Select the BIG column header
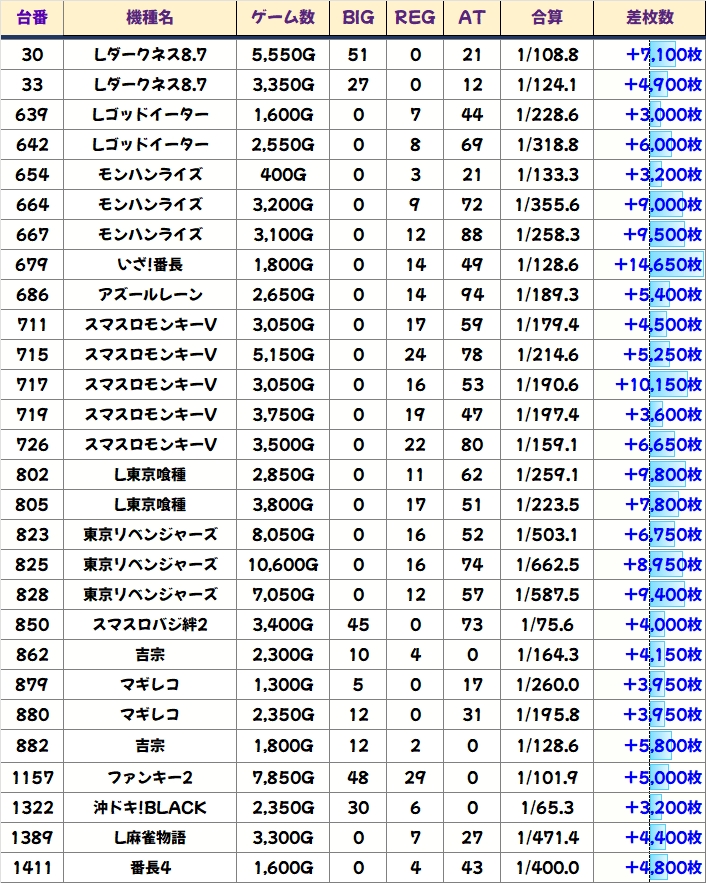This screenshot has height=883, width=706. click(x=358, y=18)
